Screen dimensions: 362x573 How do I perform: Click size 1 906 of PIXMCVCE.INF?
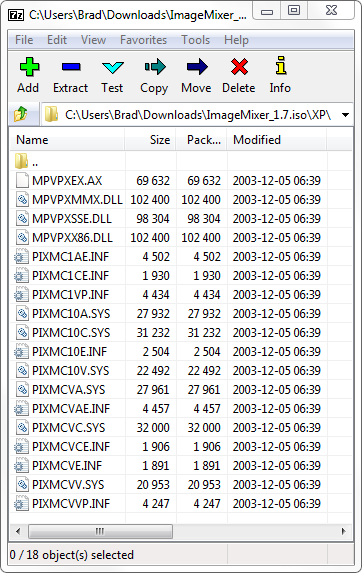click(156, 446)
